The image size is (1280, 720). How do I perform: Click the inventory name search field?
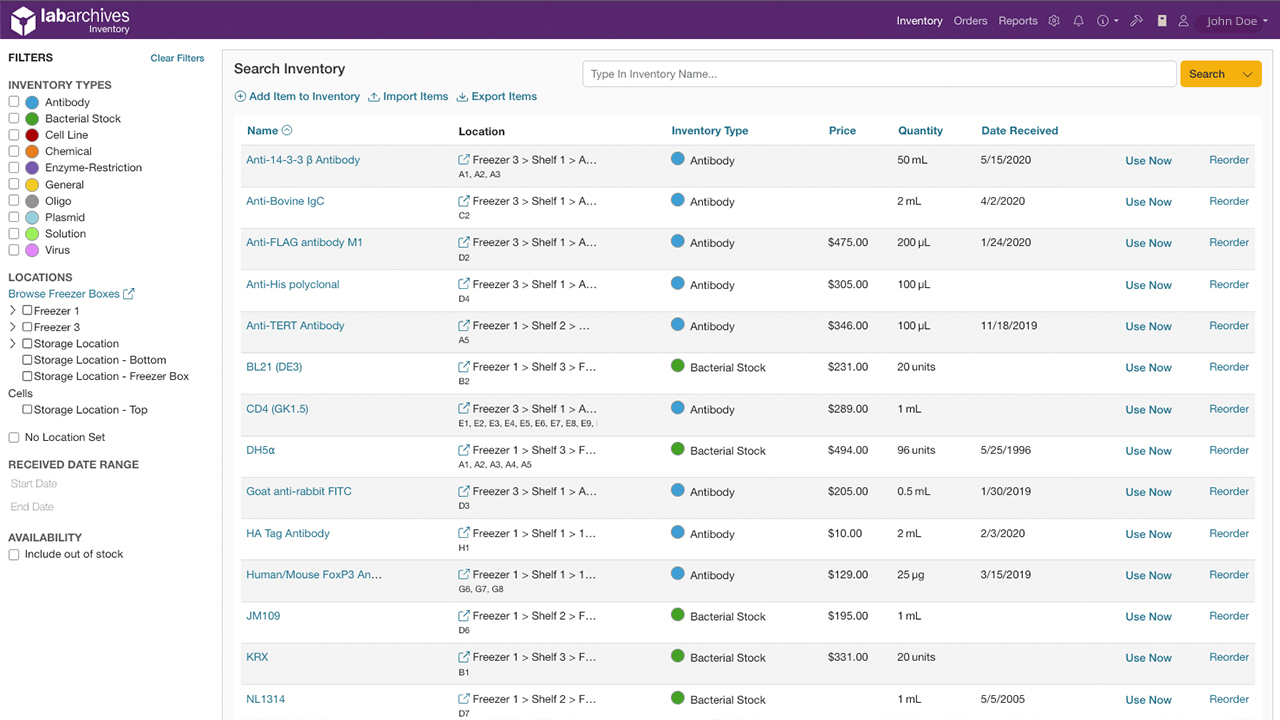point(878,74)
